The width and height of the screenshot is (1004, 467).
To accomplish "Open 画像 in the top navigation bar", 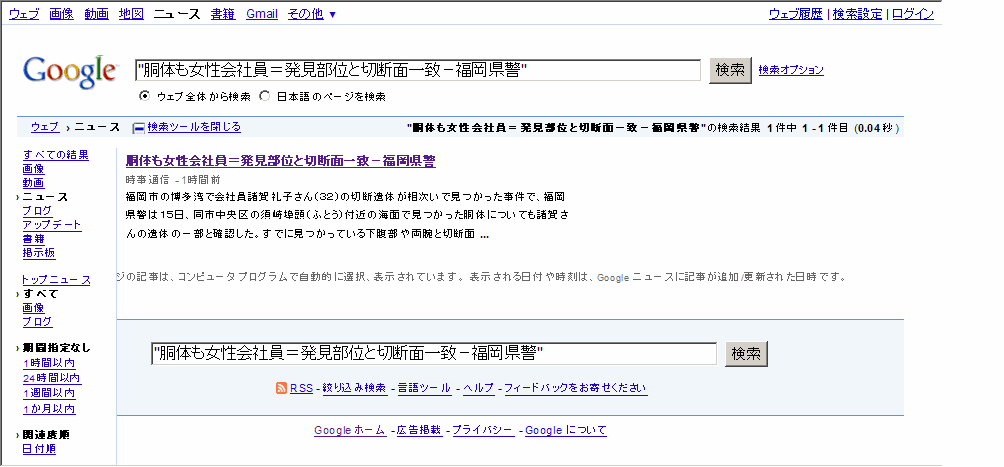I will (x=61, y=14).
